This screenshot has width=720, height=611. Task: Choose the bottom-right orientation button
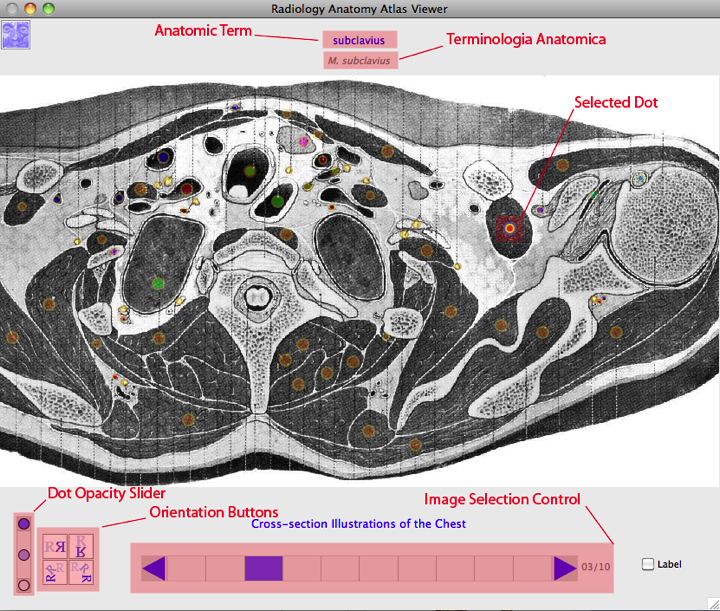coord(83,573)
